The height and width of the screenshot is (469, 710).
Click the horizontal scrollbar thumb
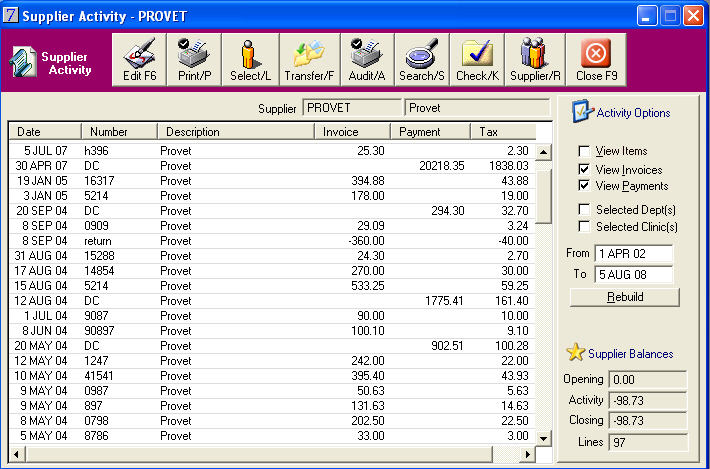coord(259,454)
